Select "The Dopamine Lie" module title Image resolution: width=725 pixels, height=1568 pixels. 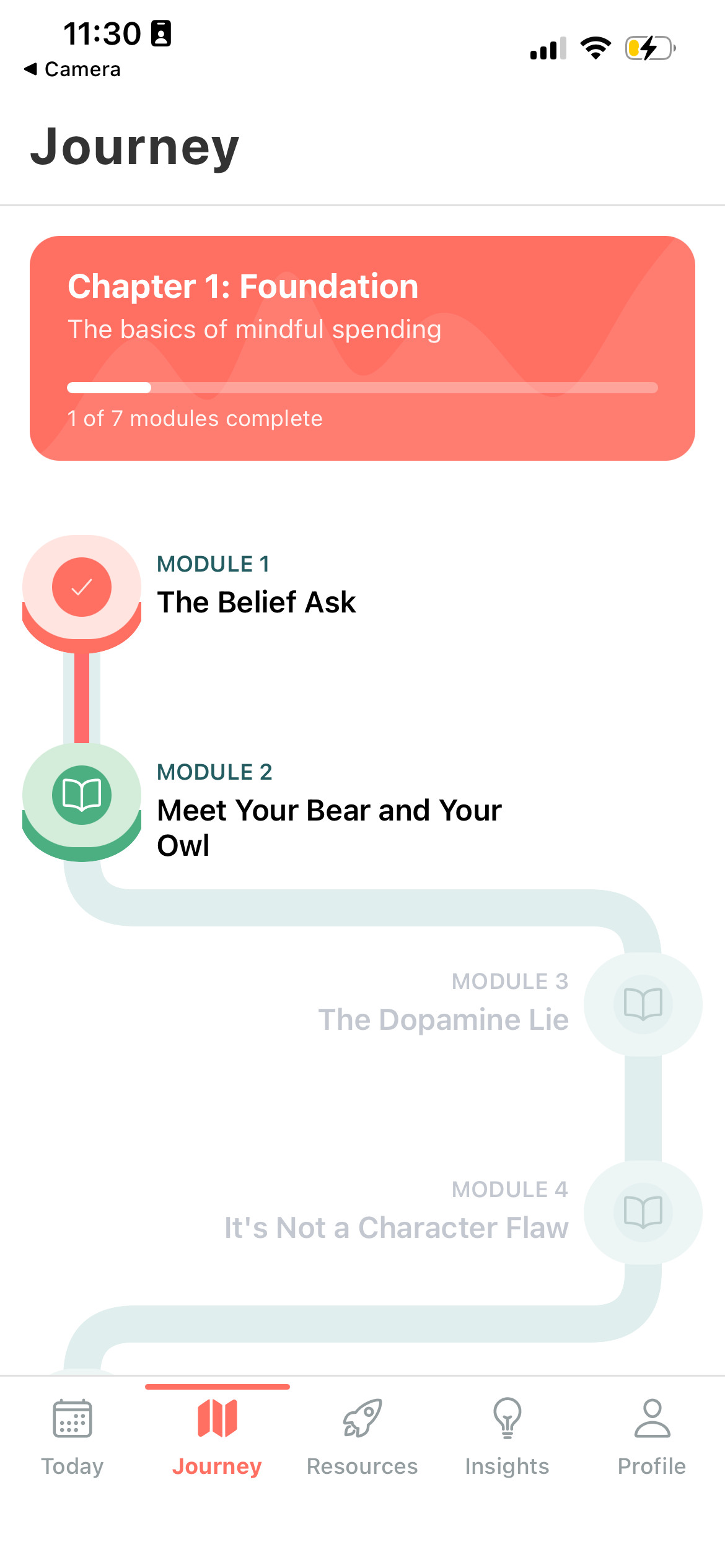pyautogui.click(x=443, y=1020)
